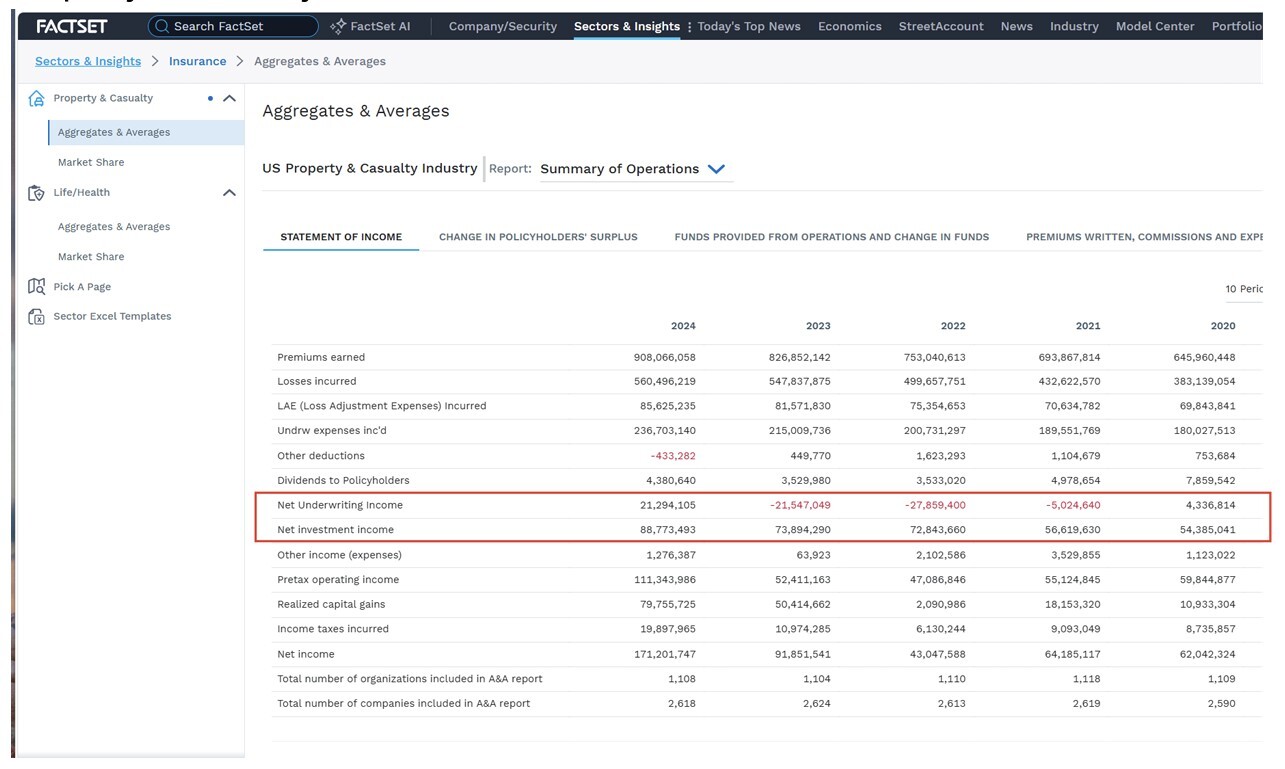Click the Insurance breadcrumb link

[x=197, y=61]
